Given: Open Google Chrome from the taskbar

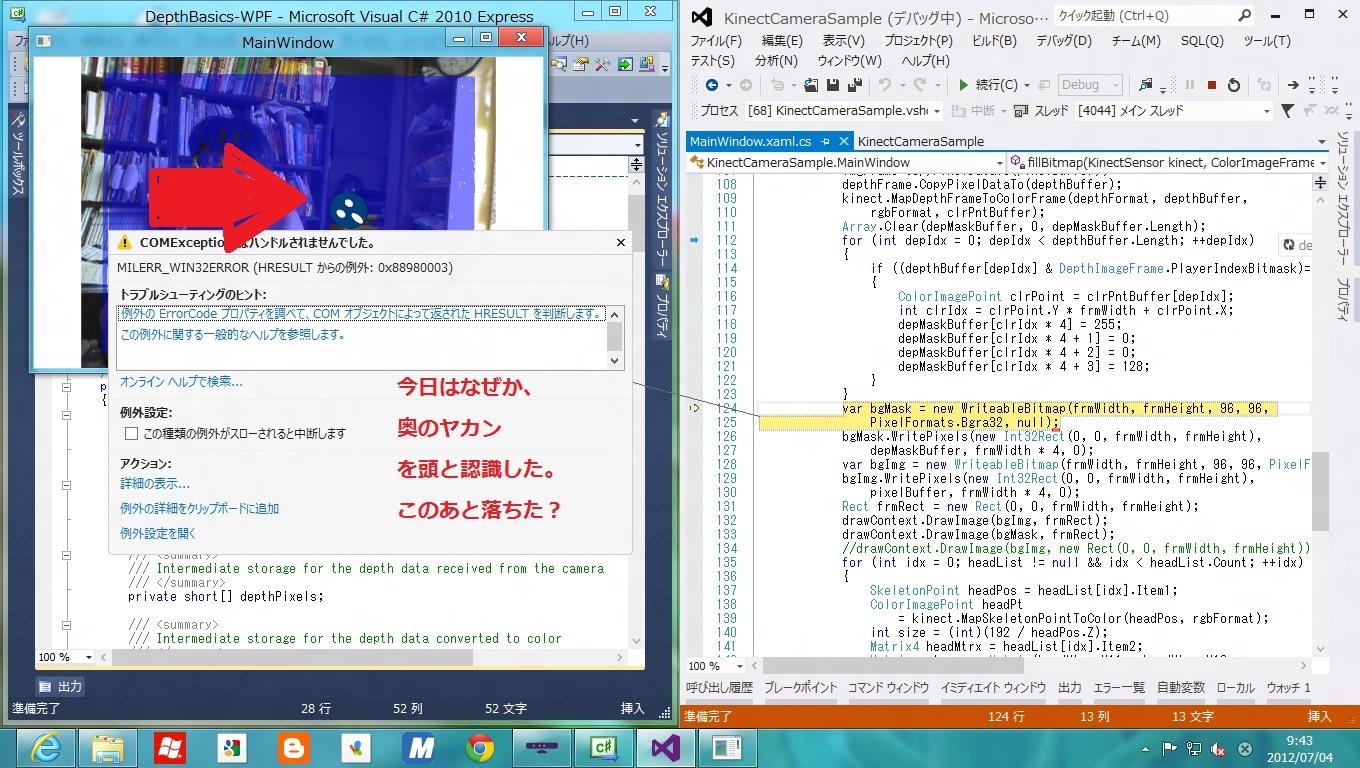Looking at the screenshot, I should click(480, 747).
